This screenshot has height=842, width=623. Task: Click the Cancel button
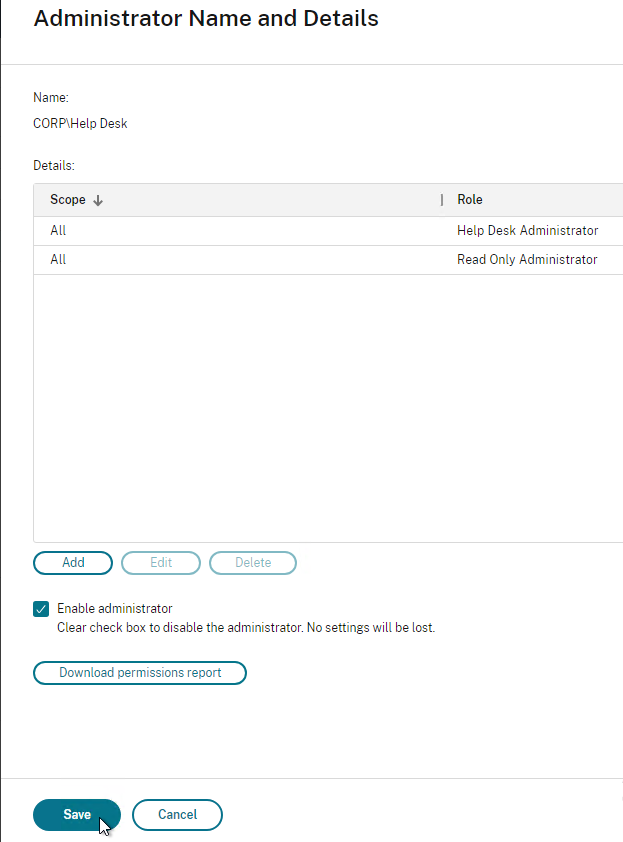coord(177,815)
